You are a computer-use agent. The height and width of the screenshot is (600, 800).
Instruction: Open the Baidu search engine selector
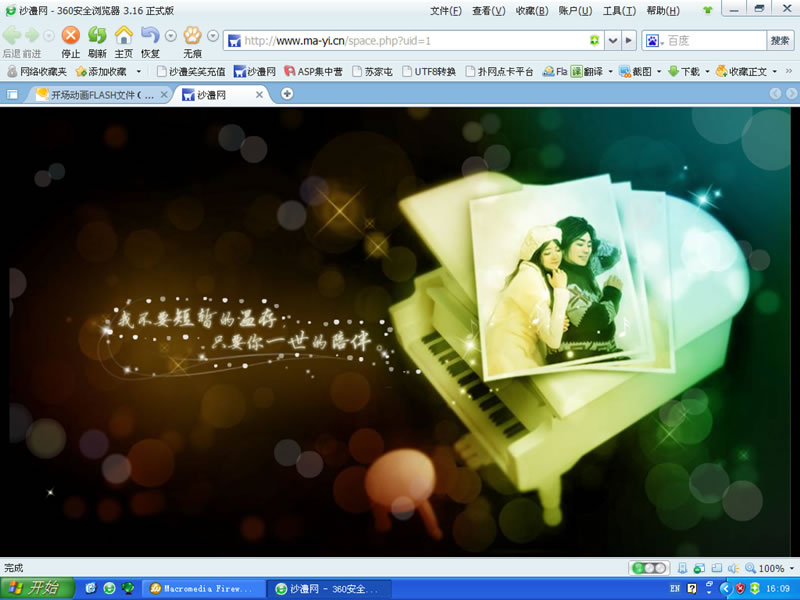pyautogui.click(x=654, y=41)
